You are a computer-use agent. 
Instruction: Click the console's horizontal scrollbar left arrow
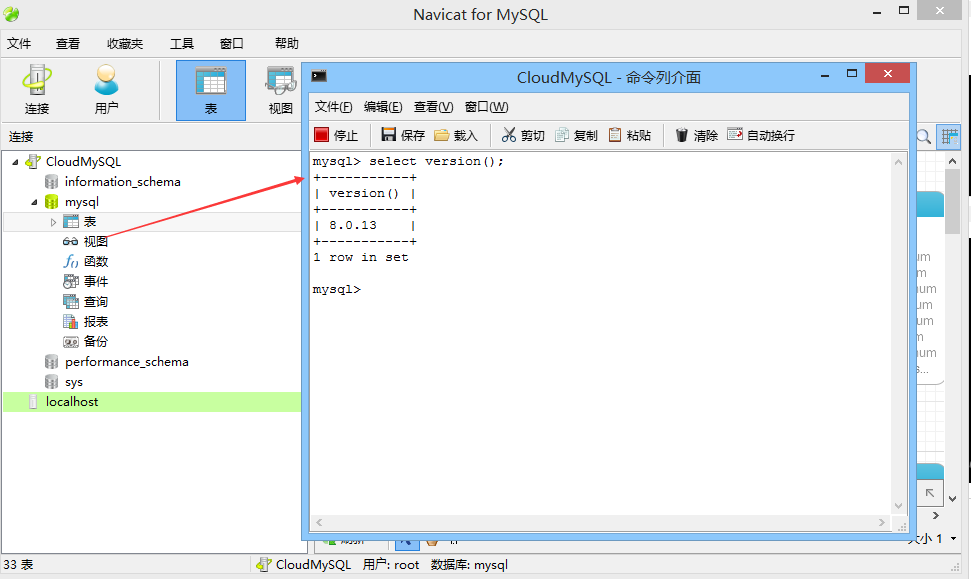(x=319, y=523)
